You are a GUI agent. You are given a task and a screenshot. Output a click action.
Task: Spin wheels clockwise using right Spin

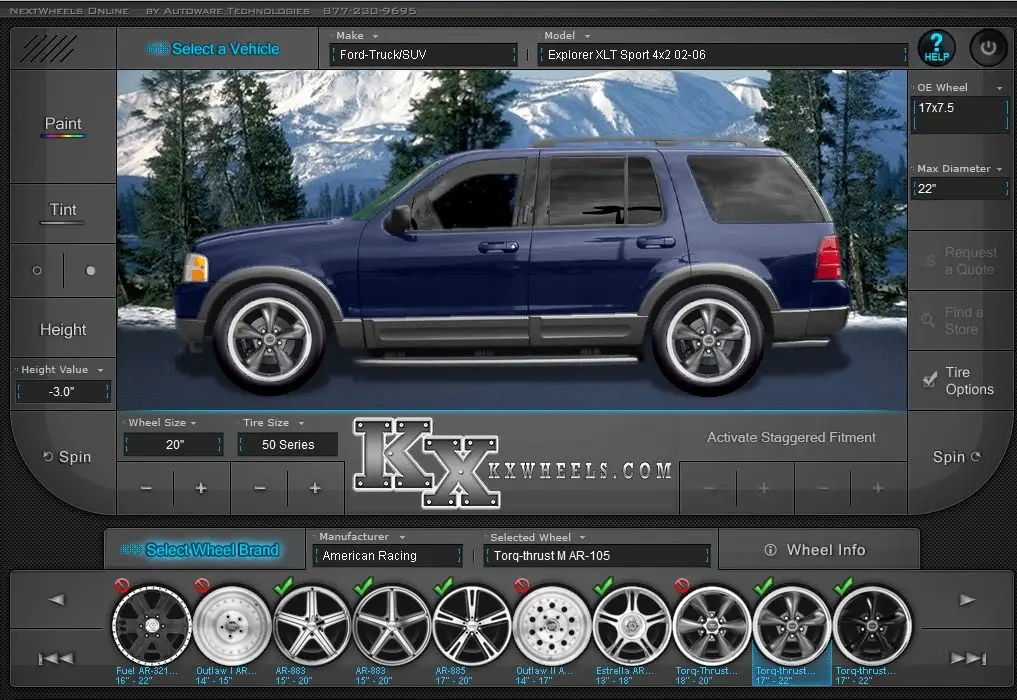(x=957, y=457)
